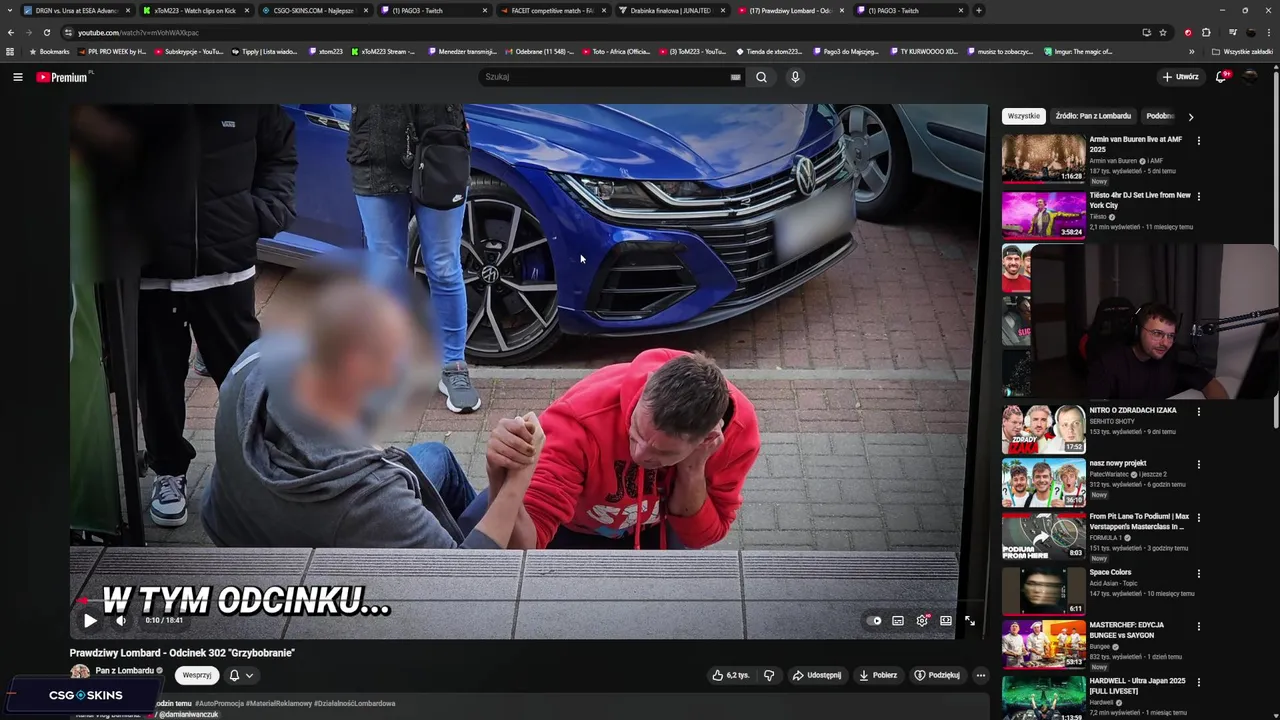Open the account avatar menu
1280x720 pixels.
(1250, 77)
